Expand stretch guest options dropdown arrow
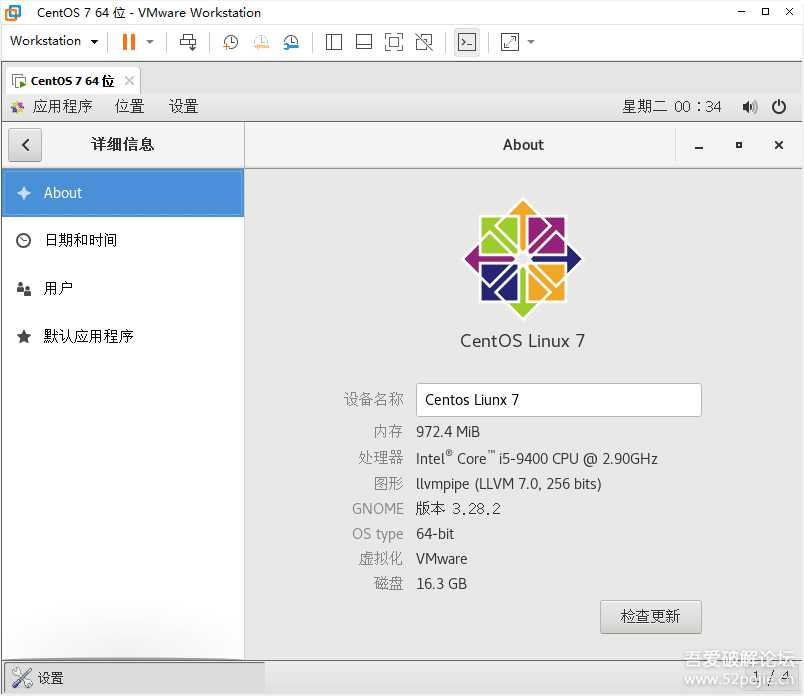Image resolution: width=804 pixels, height=696 pixels. [x=531, y=42]
